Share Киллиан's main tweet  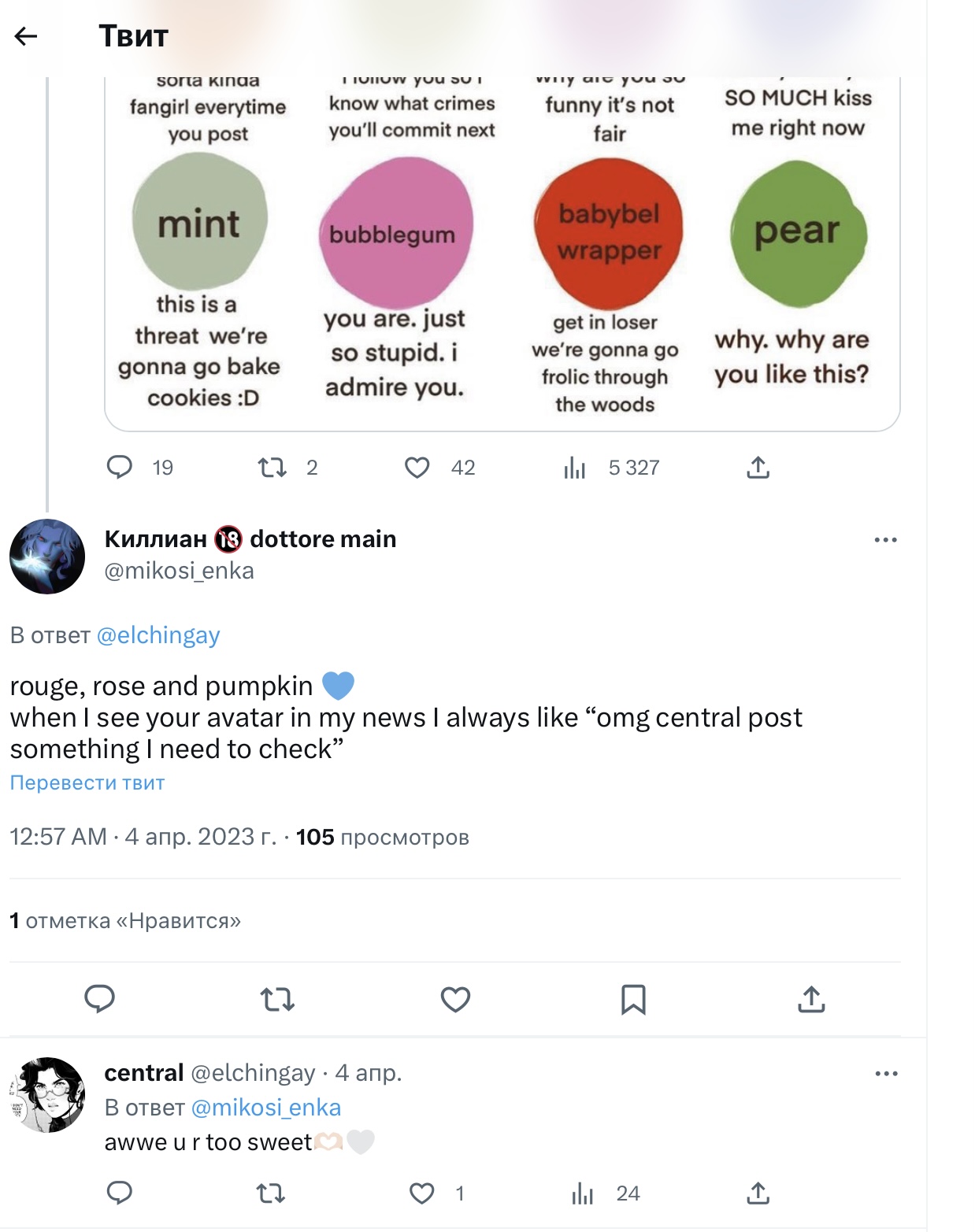pyautogui.click(x=811, y=999)
